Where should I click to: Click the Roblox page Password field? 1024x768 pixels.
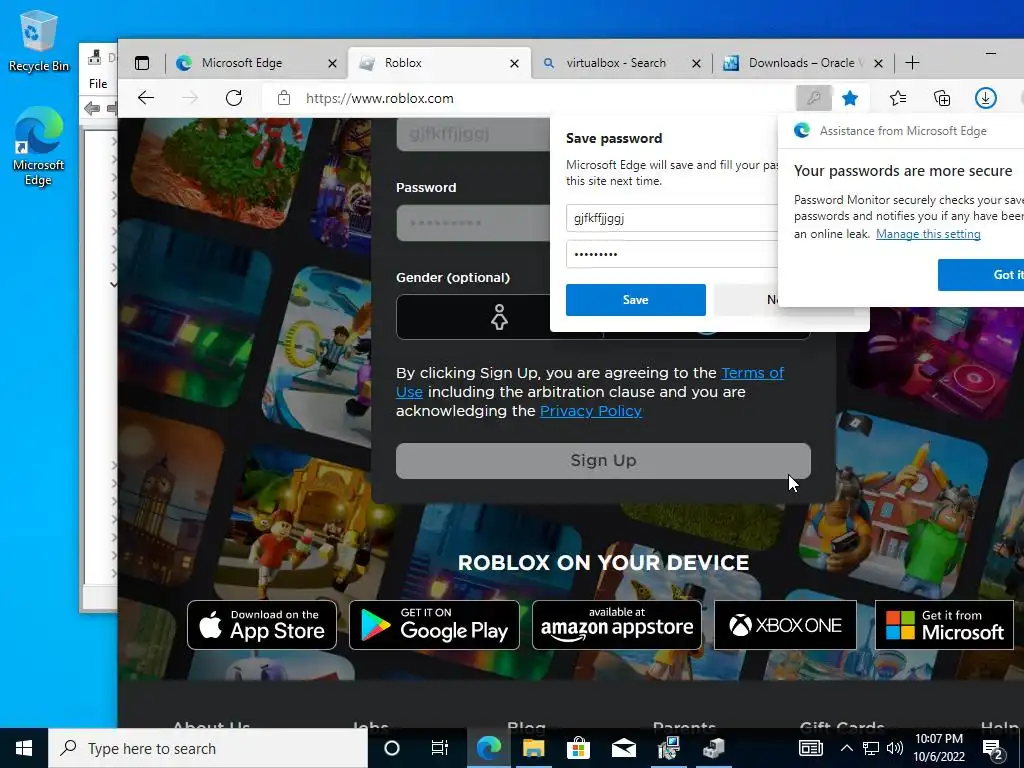point(473,223)
